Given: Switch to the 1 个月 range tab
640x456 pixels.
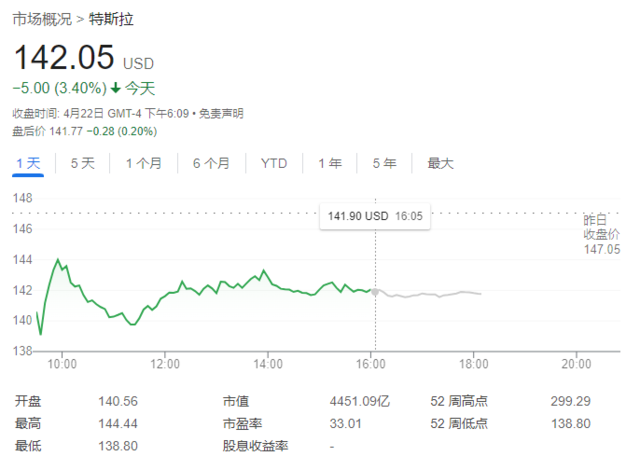Looking at the screenshot, I should [x=143, y=163].
